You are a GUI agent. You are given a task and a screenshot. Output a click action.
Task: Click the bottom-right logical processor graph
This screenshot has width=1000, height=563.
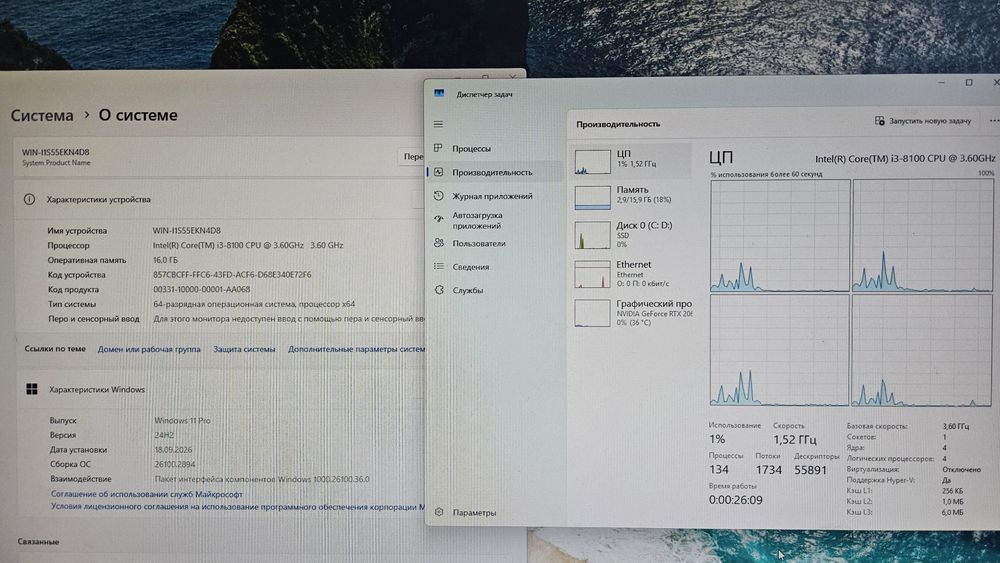point(922,351)
